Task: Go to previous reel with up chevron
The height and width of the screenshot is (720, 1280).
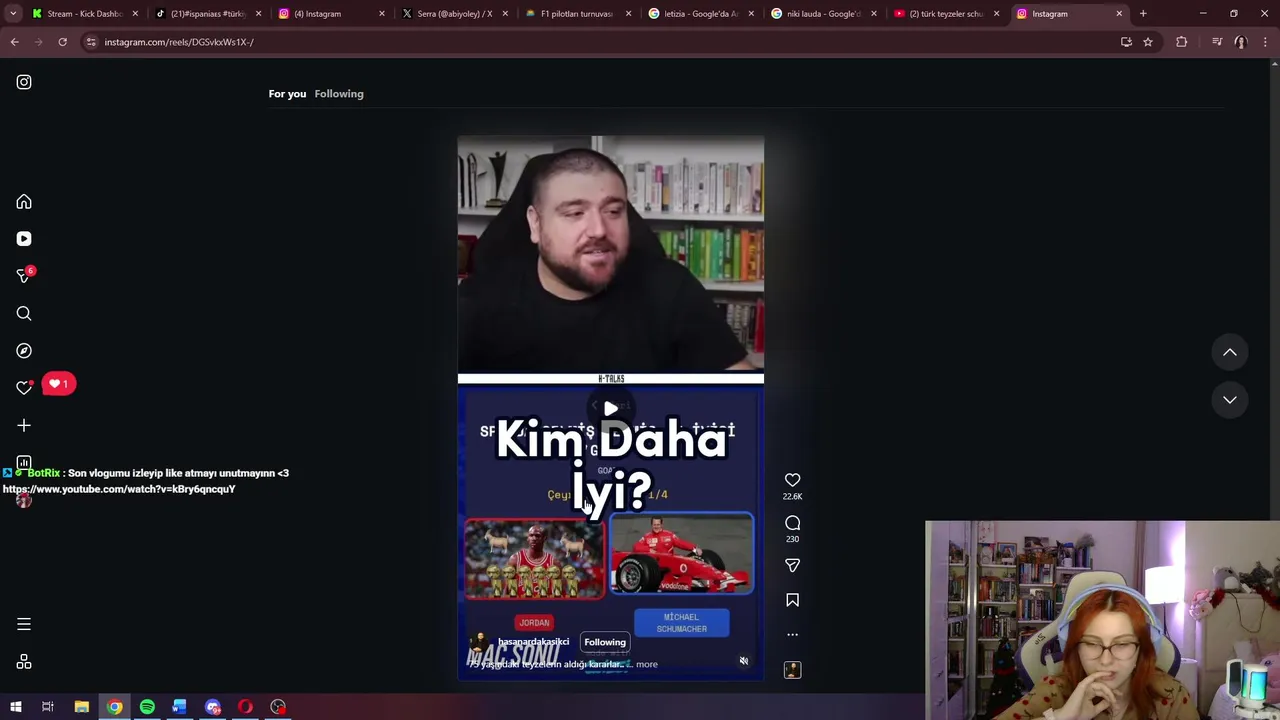Action: (1230, 352)
